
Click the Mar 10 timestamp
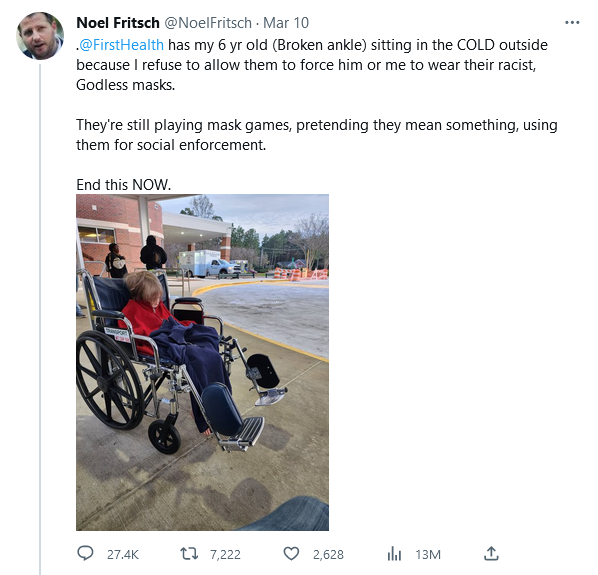[286, 23]
